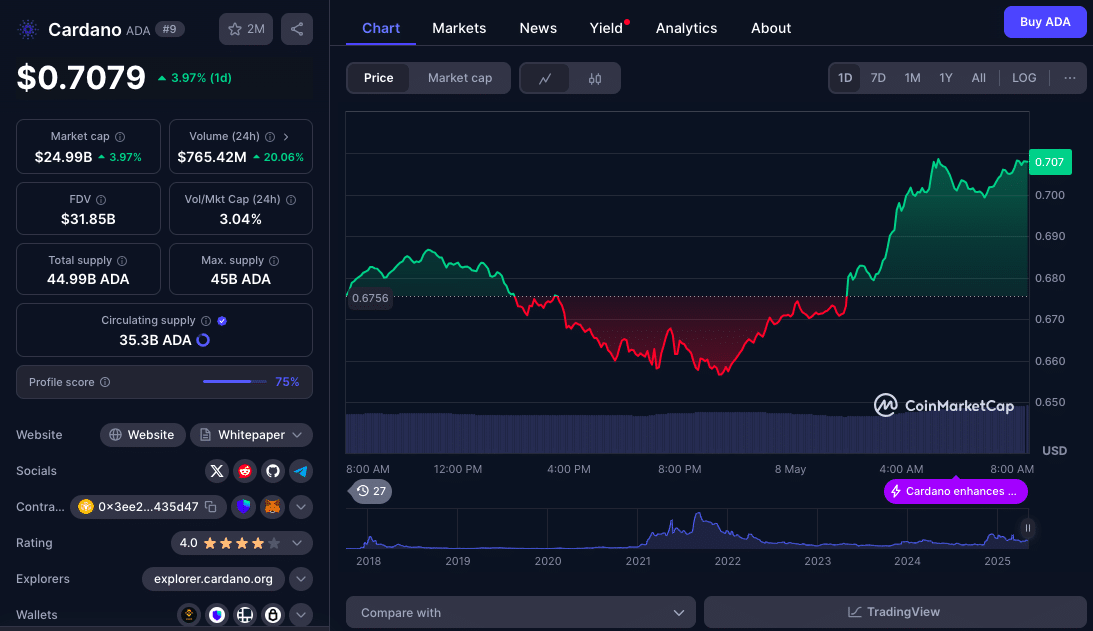Copy the contract address 0x3ee2...435d47

click(211, 507)
